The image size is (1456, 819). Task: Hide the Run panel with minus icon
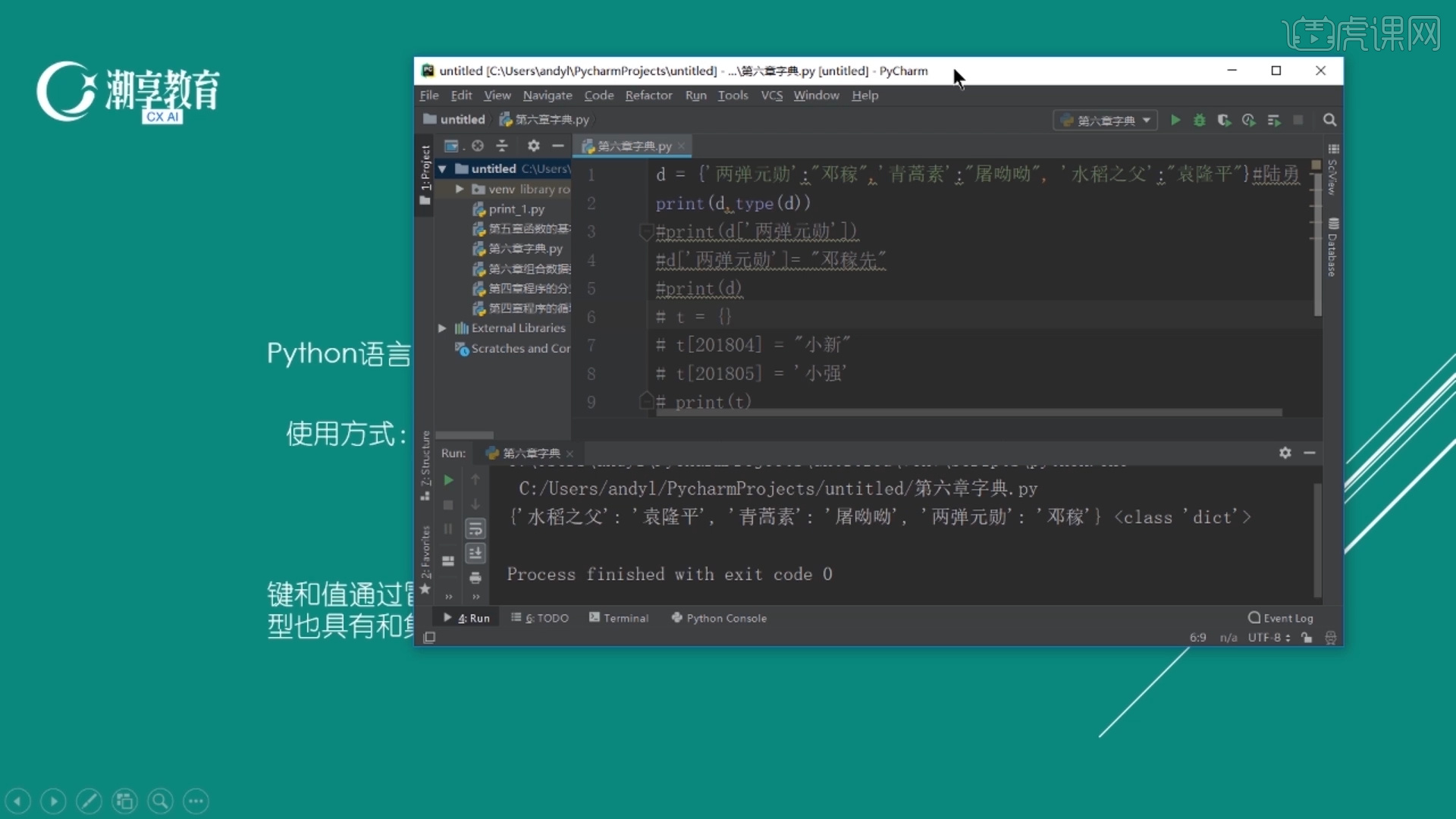point(1310,453)
